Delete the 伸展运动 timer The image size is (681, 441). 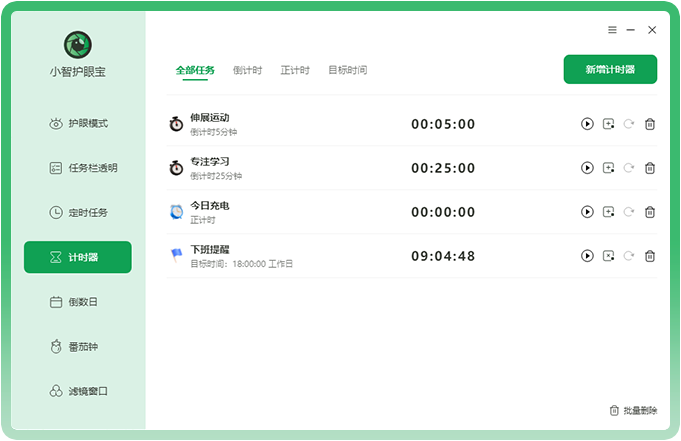[x=650, y=124]
